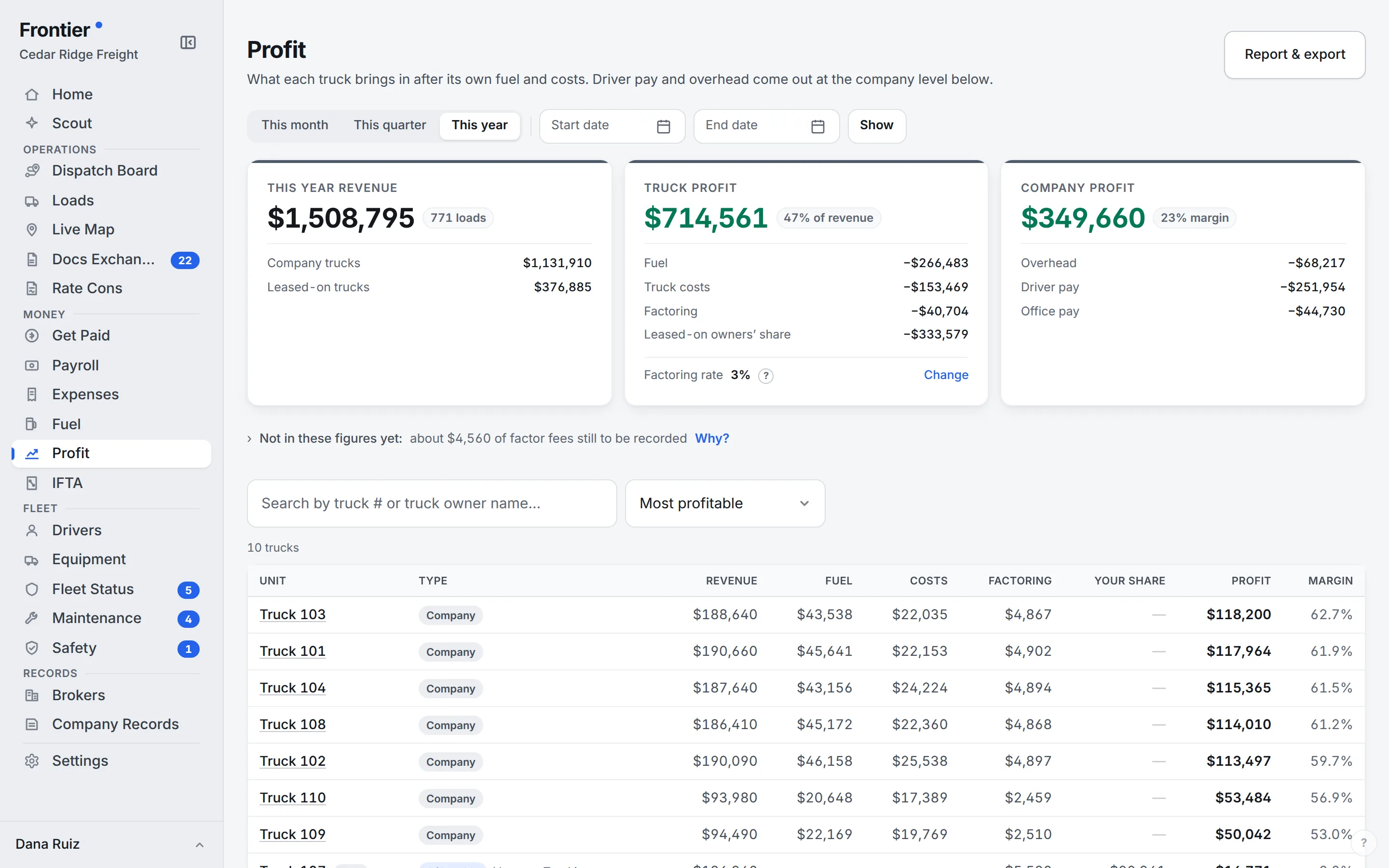The width and height of the screenshot is (1389, 868).
Task: Switch to This quarter period
Action: (x=390, y=125)
